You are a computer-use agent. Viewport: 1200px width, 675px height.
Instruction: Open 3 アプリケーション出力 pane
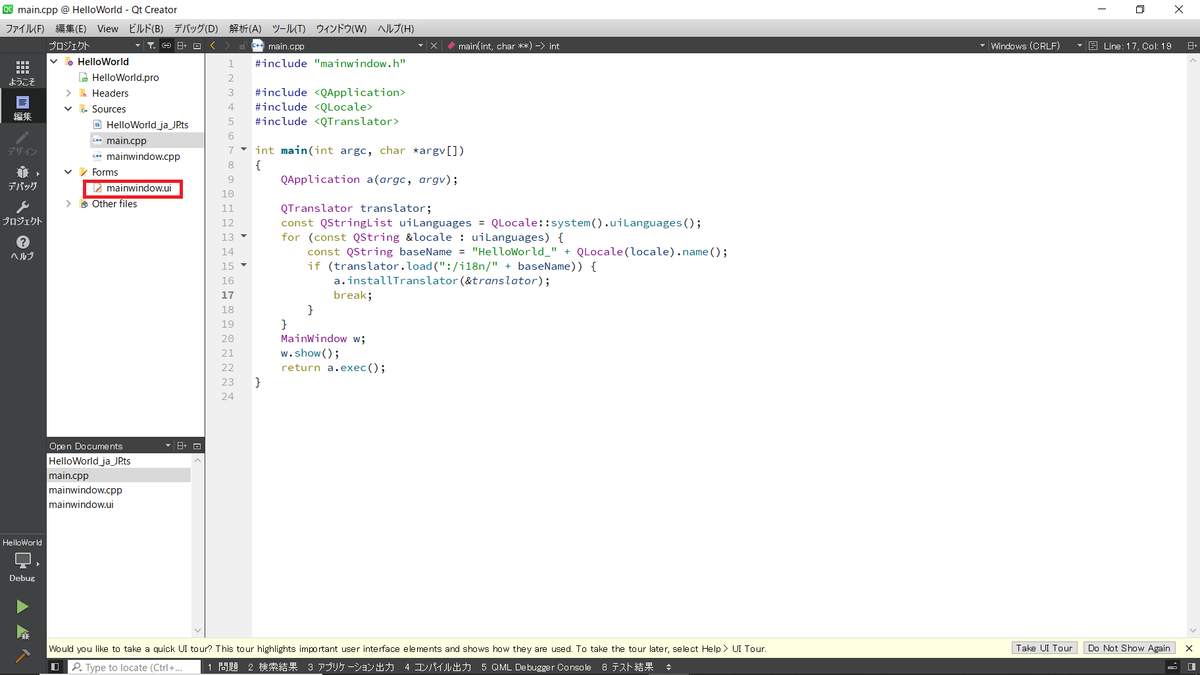pyautogui.click(x=350, y=667)
